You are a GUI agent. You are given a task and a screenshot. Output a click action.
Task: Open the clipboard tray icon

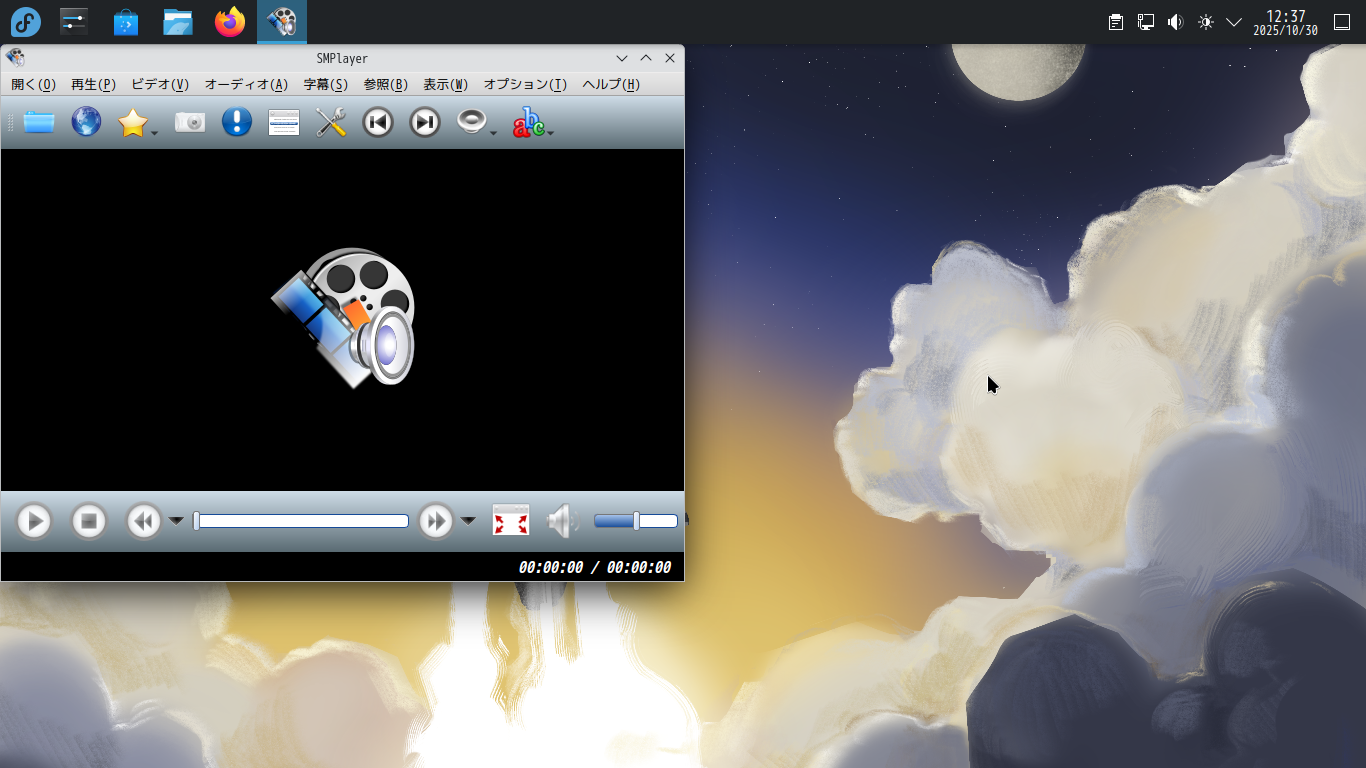point(1116,22)
